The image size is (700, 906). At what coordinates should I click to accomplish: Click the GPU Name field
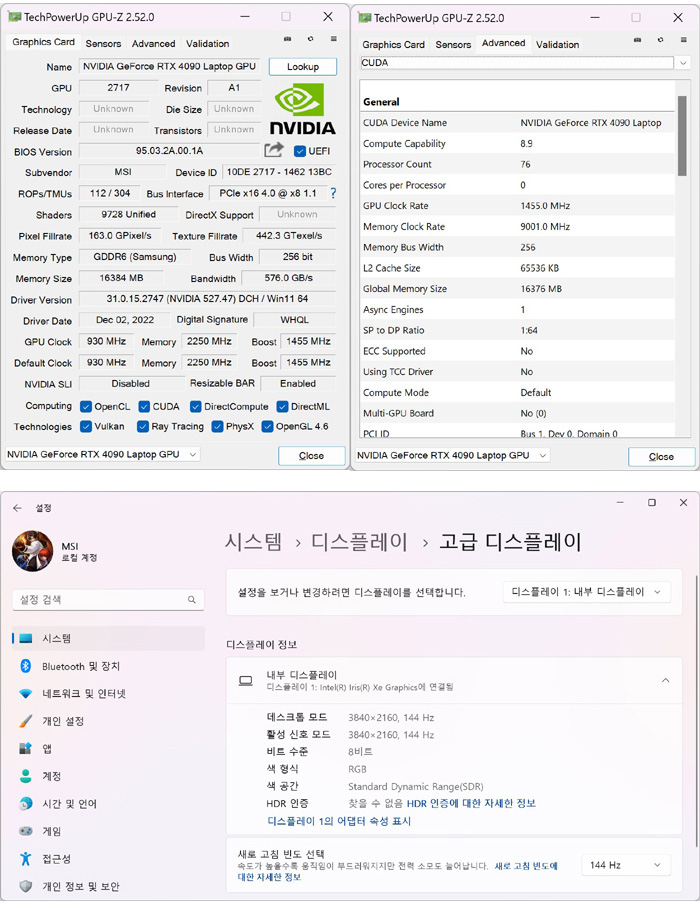pos(169,66)
